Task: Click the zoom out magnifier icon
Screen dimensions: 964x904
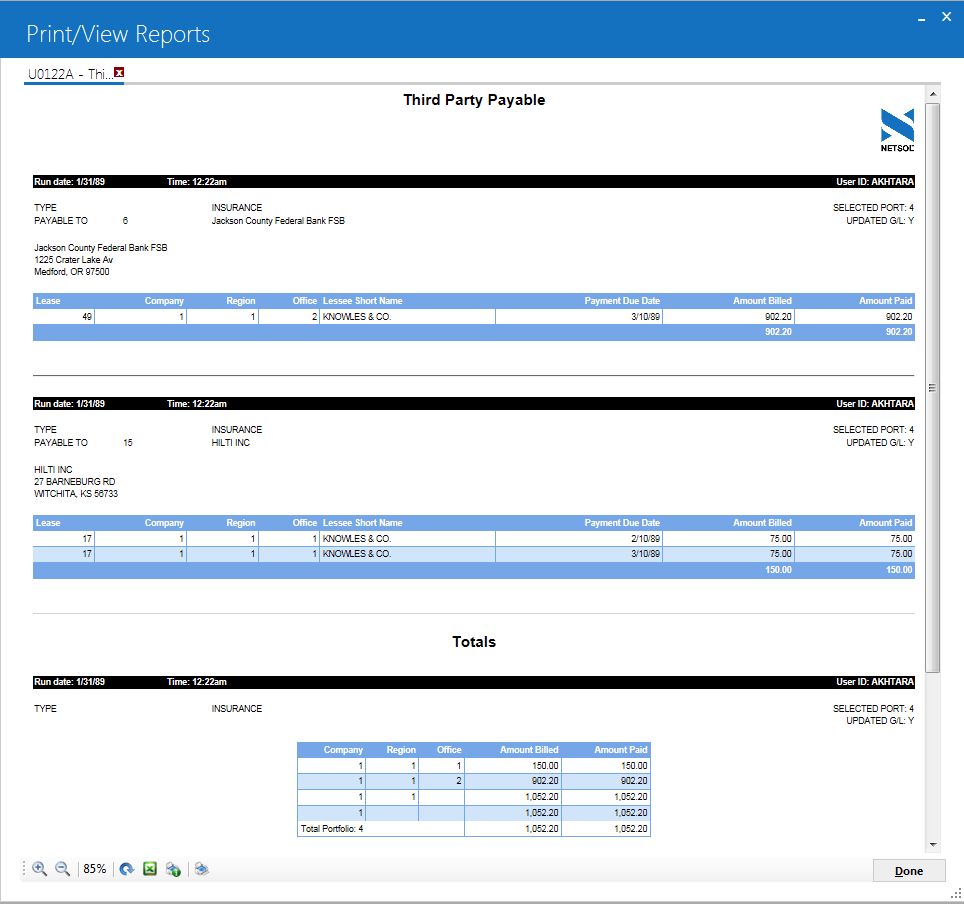Action: coord(63,869)
